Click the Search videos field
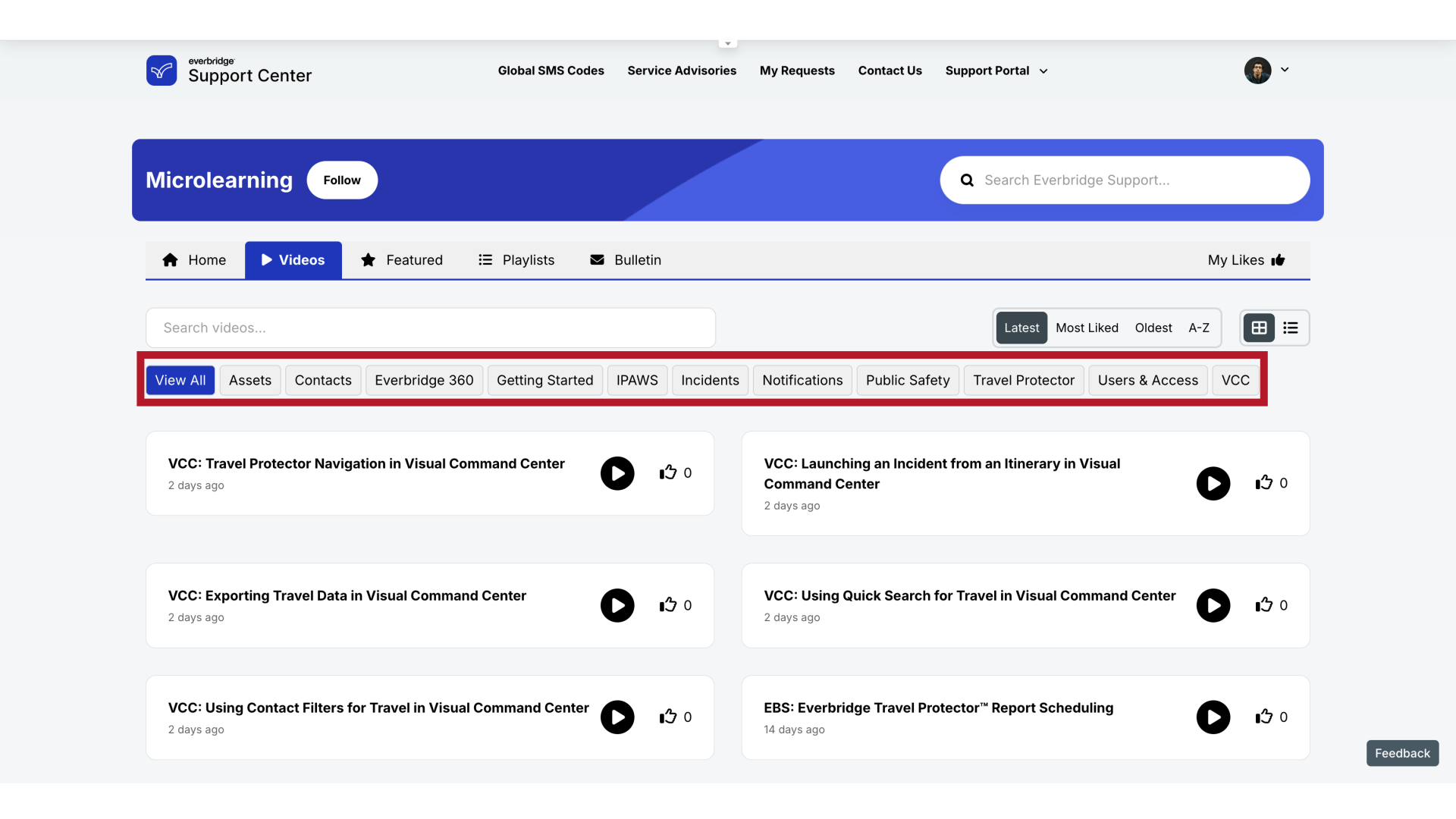This screenshot has height=819, width=1456. click(430, 328)
